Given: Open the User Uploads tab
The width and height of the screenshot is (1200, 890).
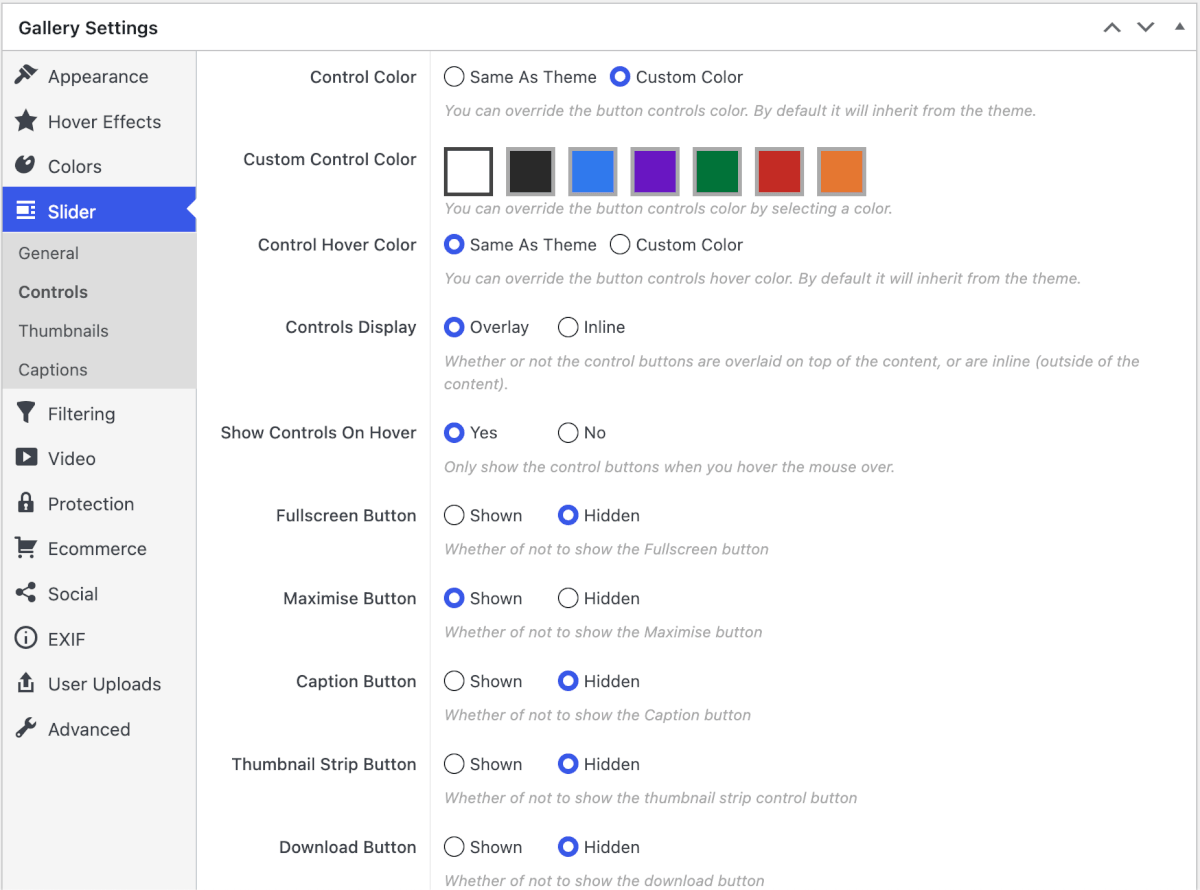Looking at the screenshot, I should click(x=99, y=683).
